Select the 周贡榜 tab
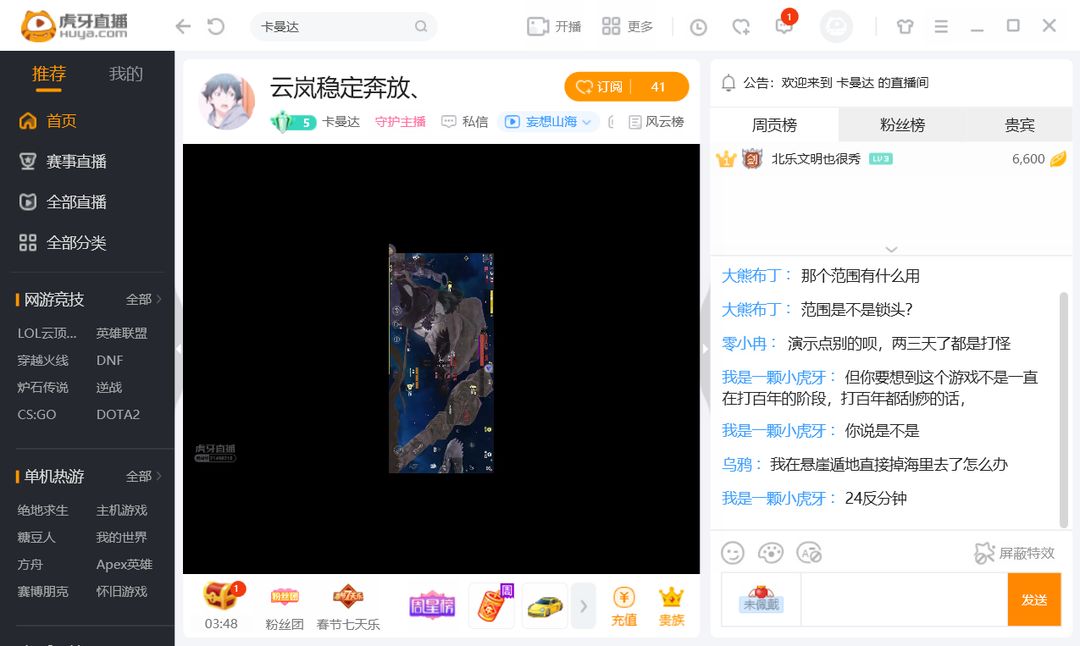 click(x=774, y=125)
